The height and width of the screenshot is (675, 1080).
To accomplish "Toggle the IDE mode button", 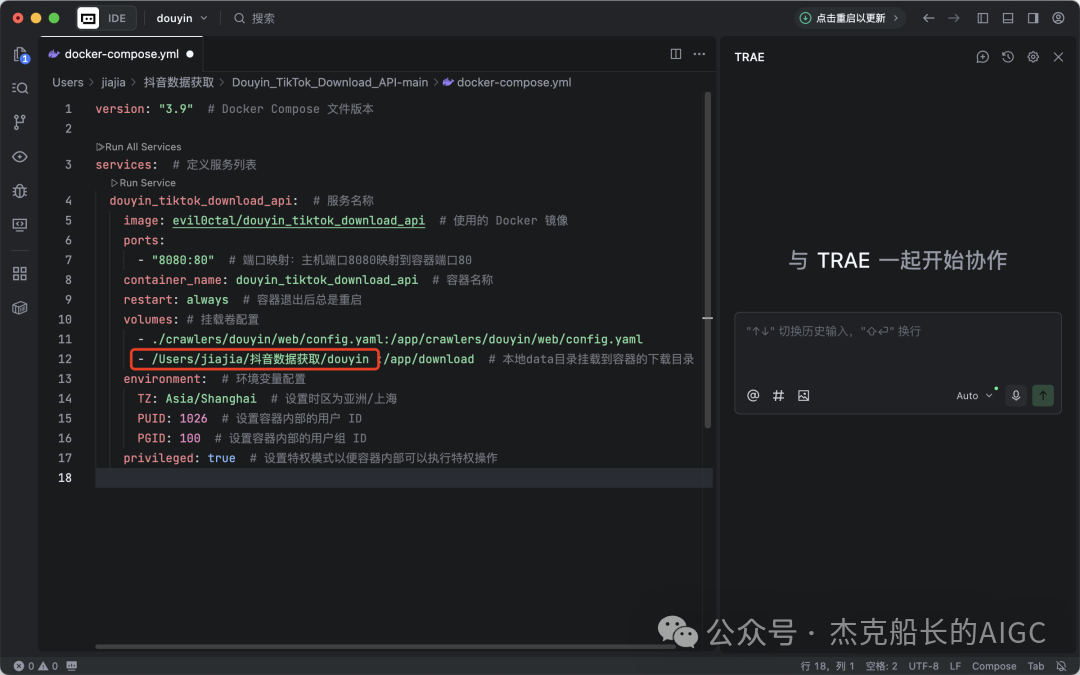I will 117,19.
